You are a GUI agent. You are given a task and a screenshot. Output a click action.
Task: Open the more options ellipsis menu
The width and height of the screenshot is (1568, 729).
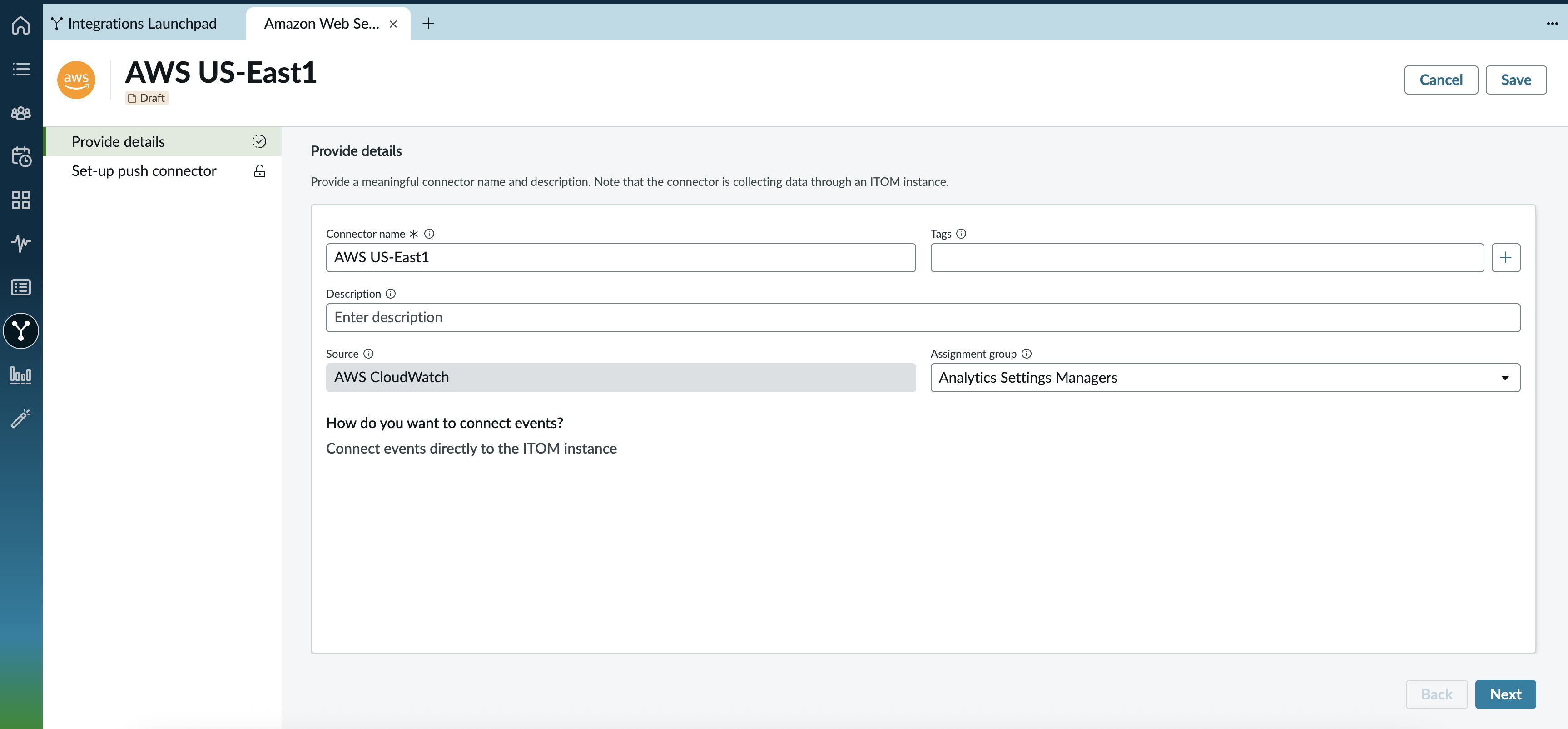tap(1552, 24)
